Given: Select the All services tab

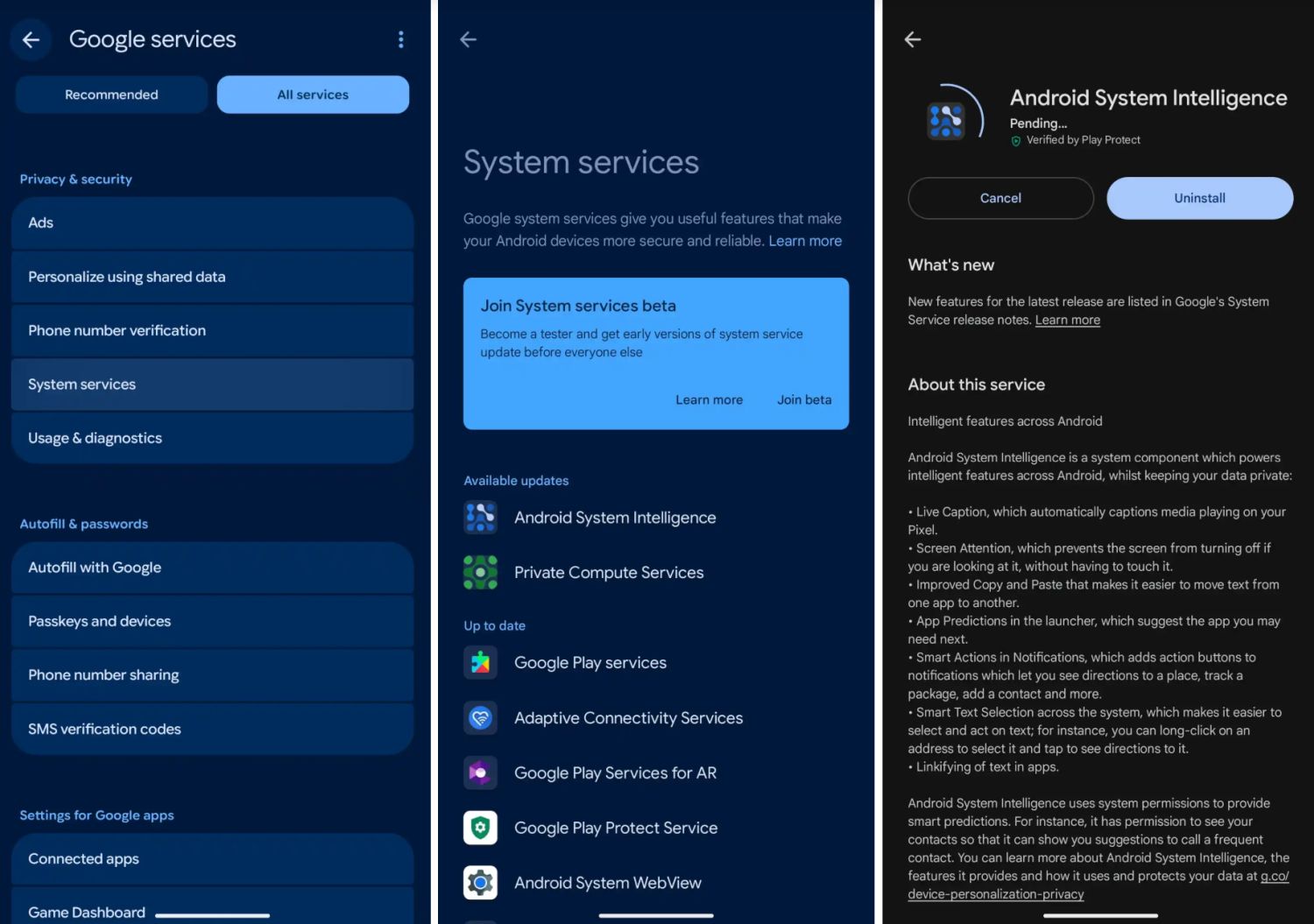Looking at the screenshot, I should pyautogui.click(x=313, y=95).
